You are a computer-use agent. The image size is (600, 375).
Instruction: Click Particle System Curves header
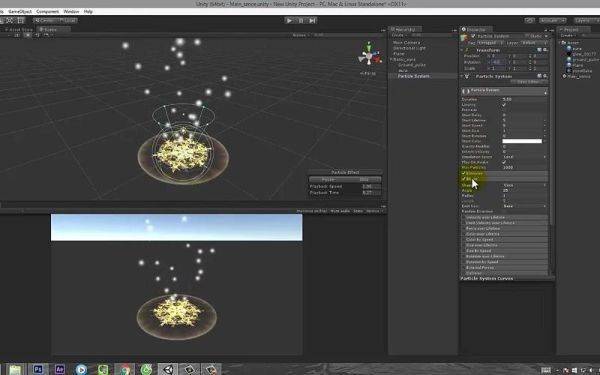point(487,279)
